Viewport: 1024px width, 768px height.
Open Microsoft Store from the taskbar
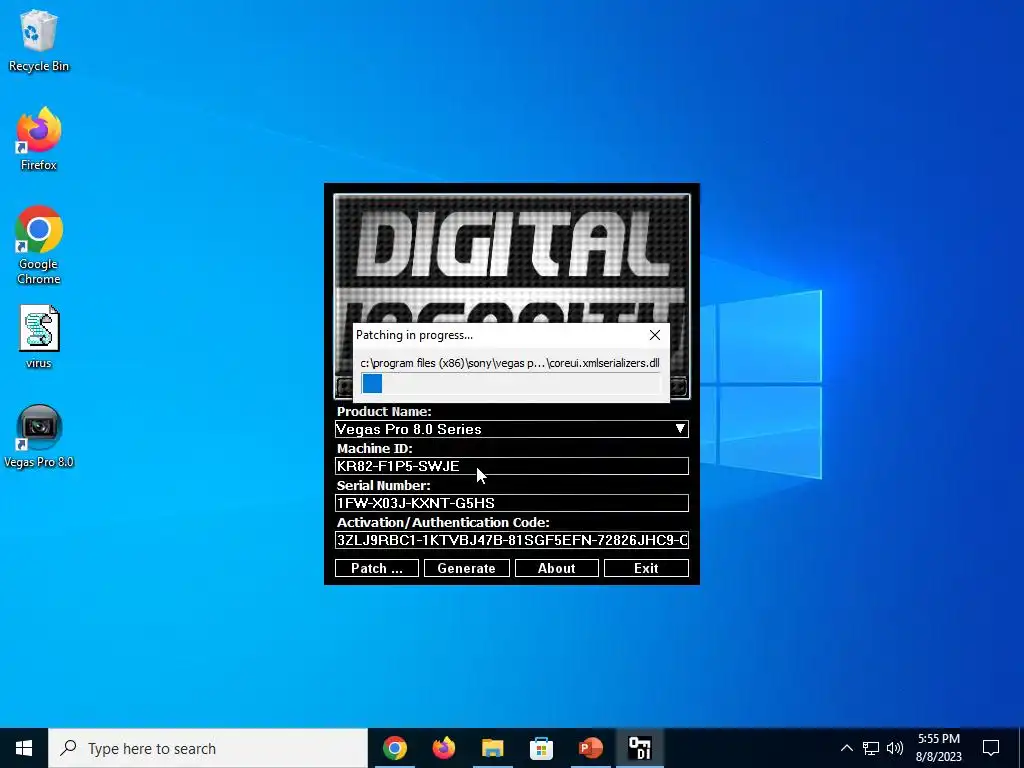pyautogui.click(x=541, y=748)
